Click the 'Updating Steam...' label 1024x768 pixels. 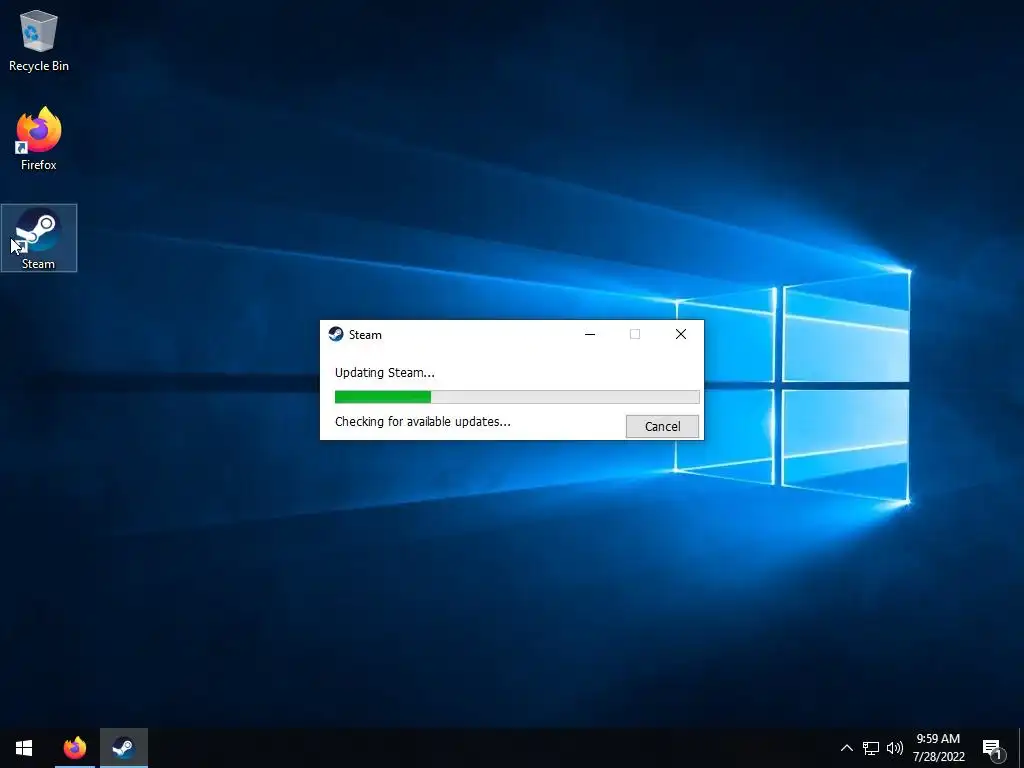point(385,373)
